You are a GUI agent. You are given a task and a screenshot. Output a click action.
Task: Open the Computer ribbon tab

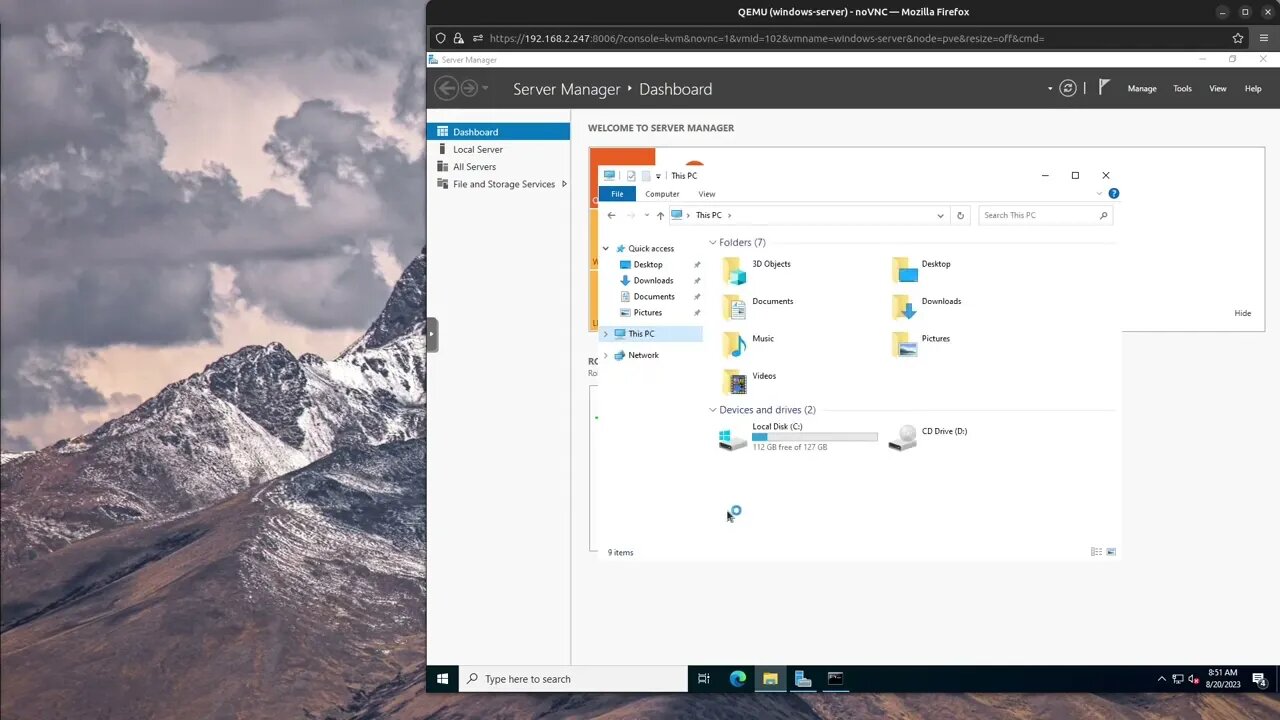662,194
